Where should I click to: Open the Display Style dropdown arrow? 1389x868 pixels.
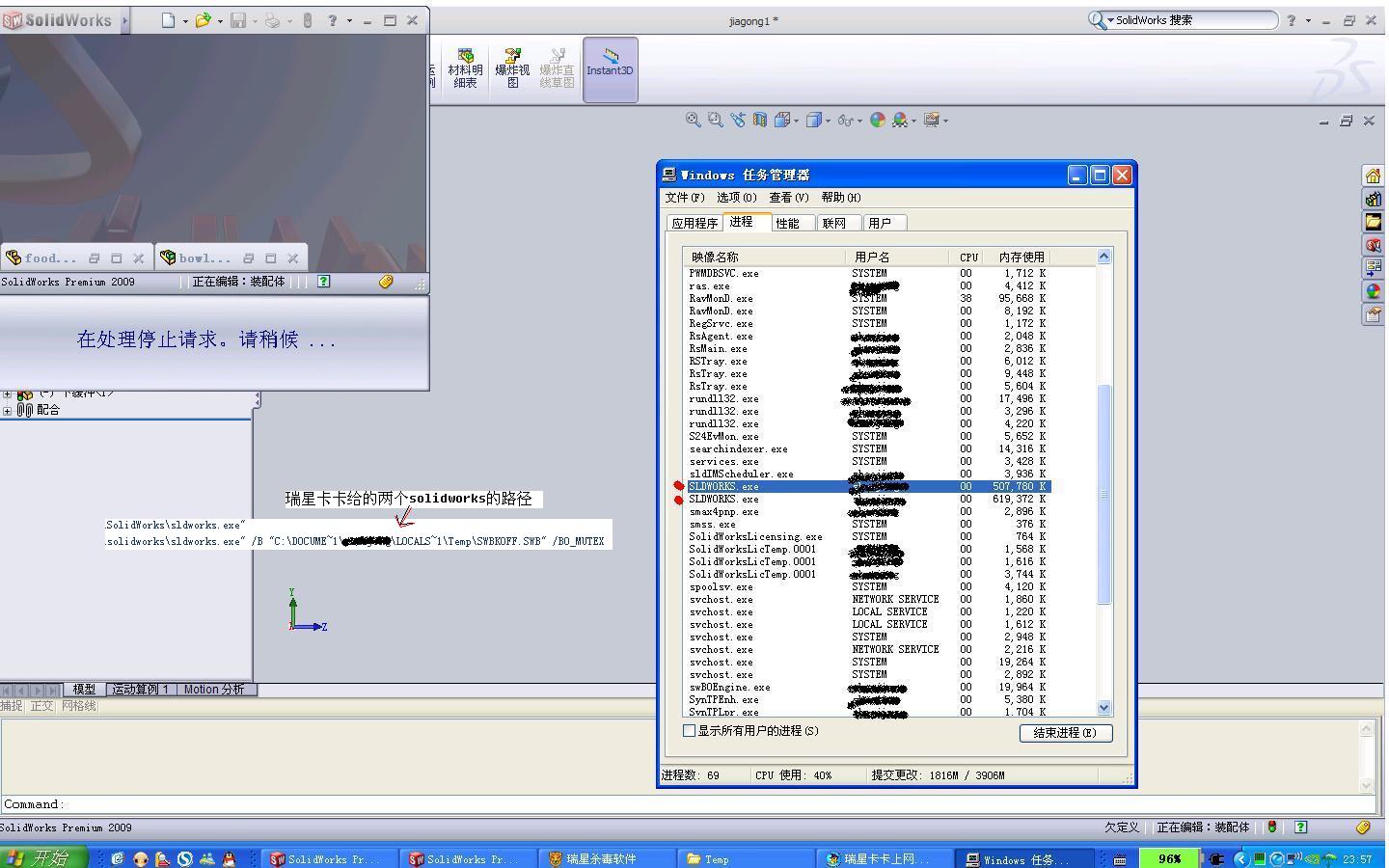828,121
